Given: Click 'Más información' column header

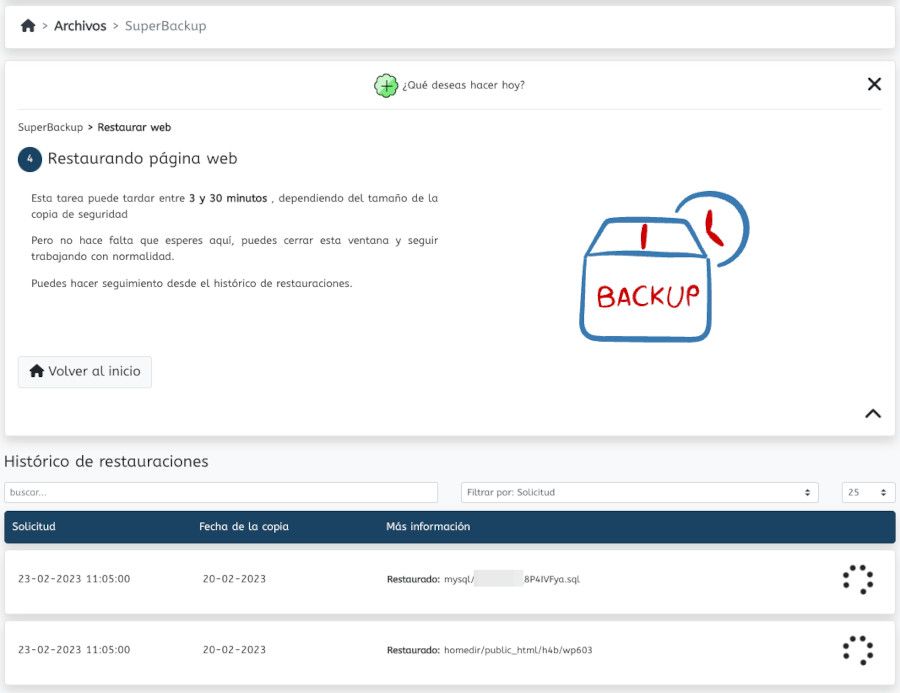Looking at the screenshot, I should 428,526.
